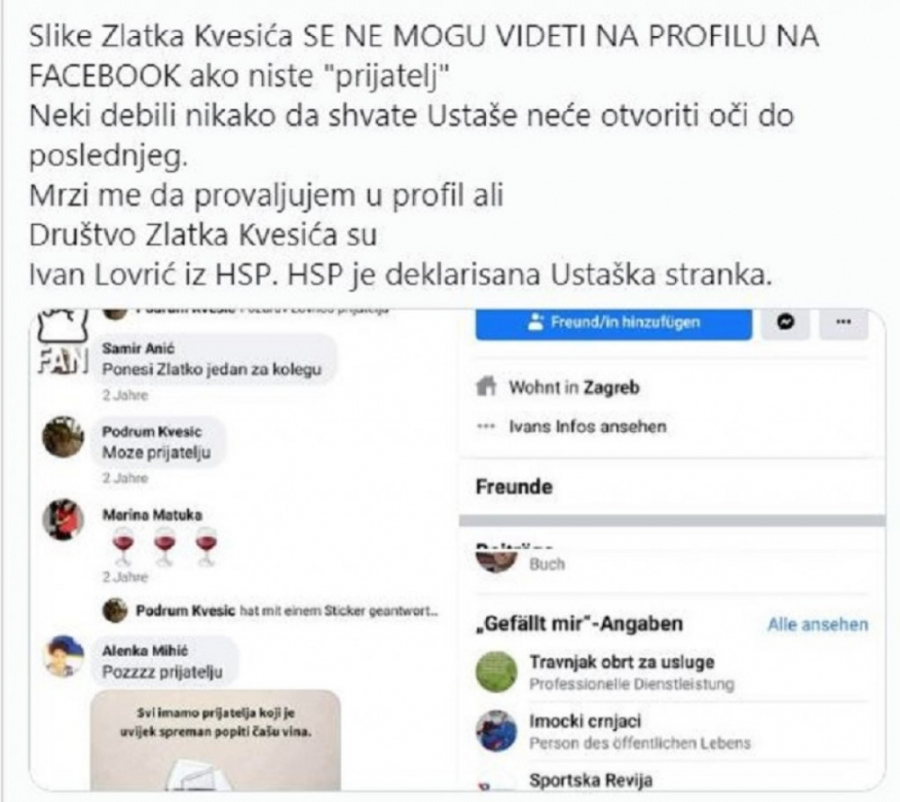The width and height of the screenshot is (900, 802).
Task: Click Alle ansehen link for likes
Action: (818, 625)
